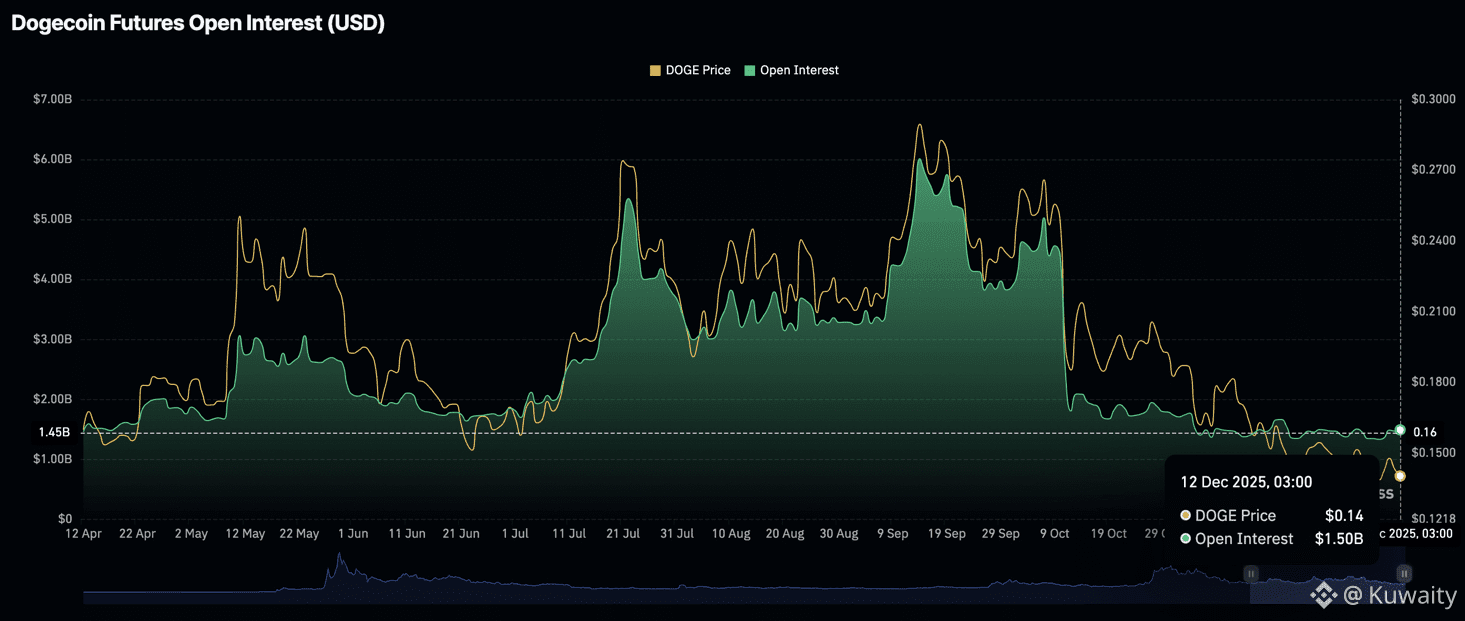Click the Binance logo watermark
Viewport: 1465px width, 621px height.
(1324, 596)
